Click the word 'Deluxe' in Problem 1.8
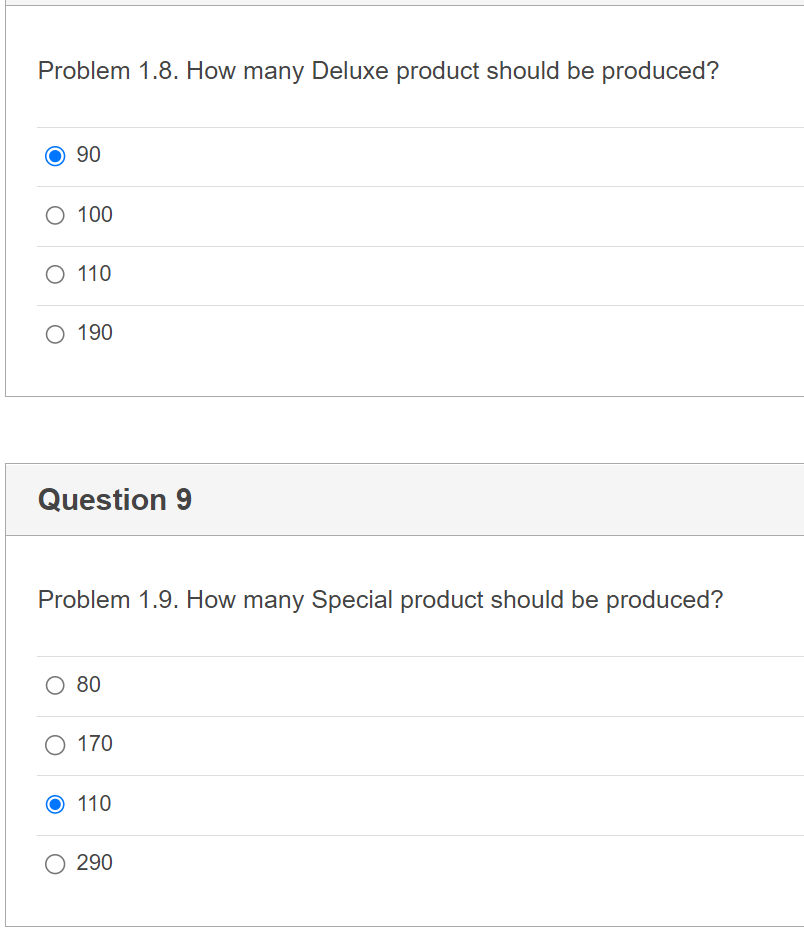This screenshot has height=949, width=804. tap(350, 72)
